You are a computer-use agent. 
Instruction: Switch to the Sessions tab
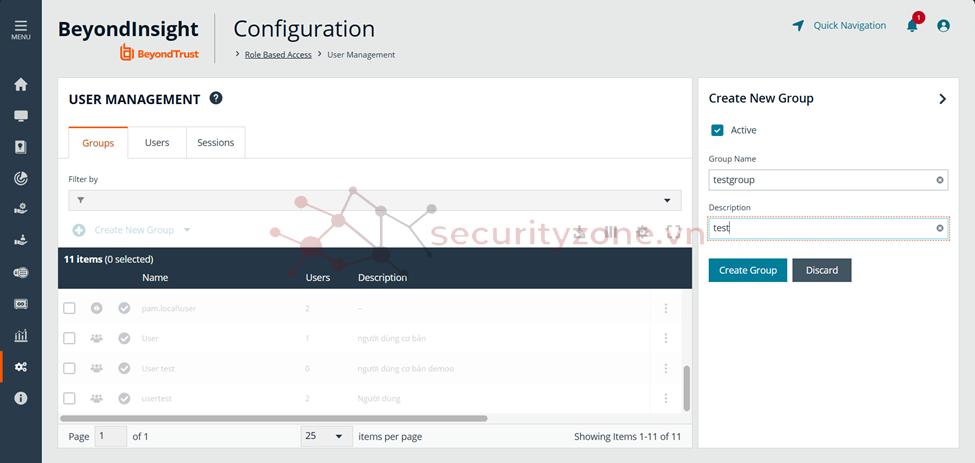[215, 143]
